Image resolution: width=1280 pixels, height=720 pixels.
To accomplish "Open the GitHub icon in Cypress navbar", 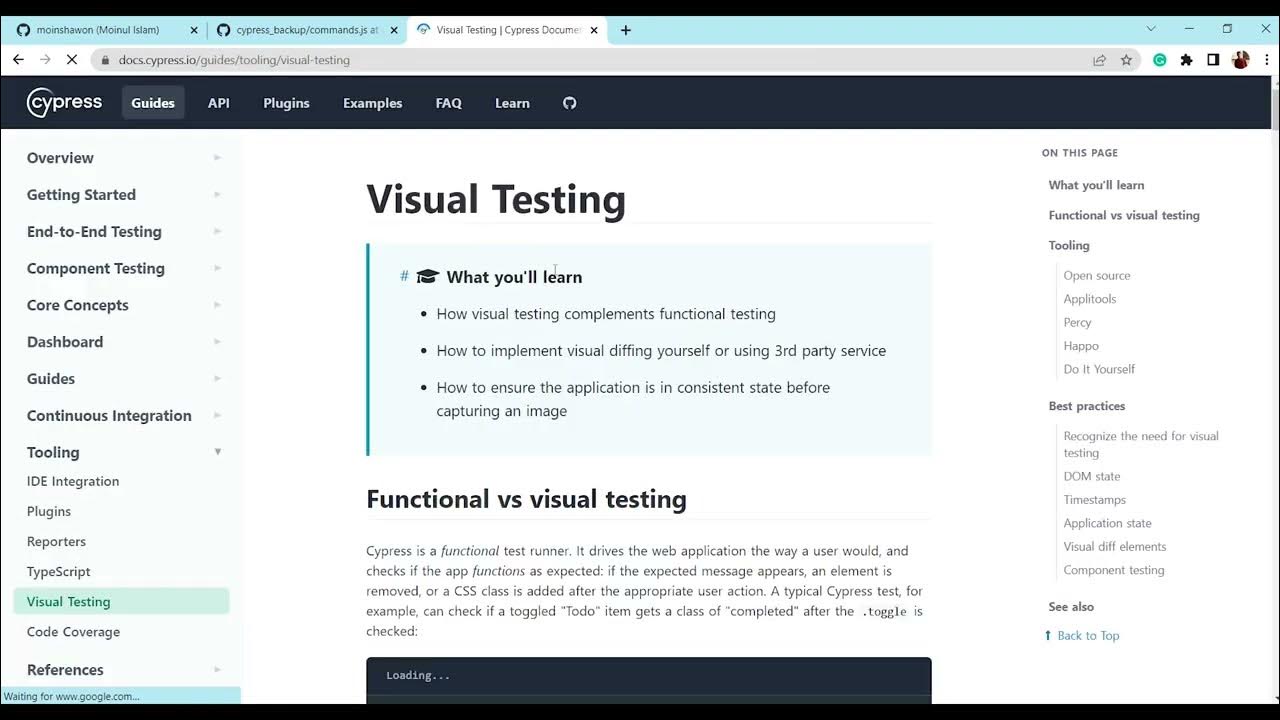I will 570,103.
